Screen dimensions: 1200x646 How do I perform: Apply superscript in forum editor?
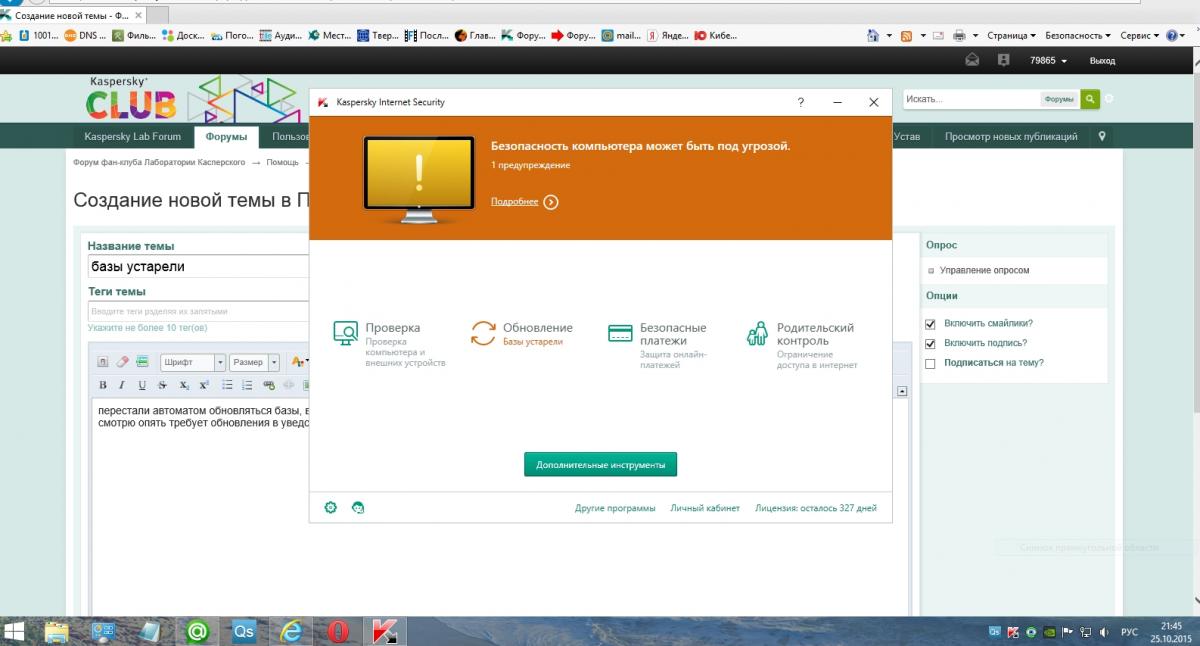click(203, 385)
